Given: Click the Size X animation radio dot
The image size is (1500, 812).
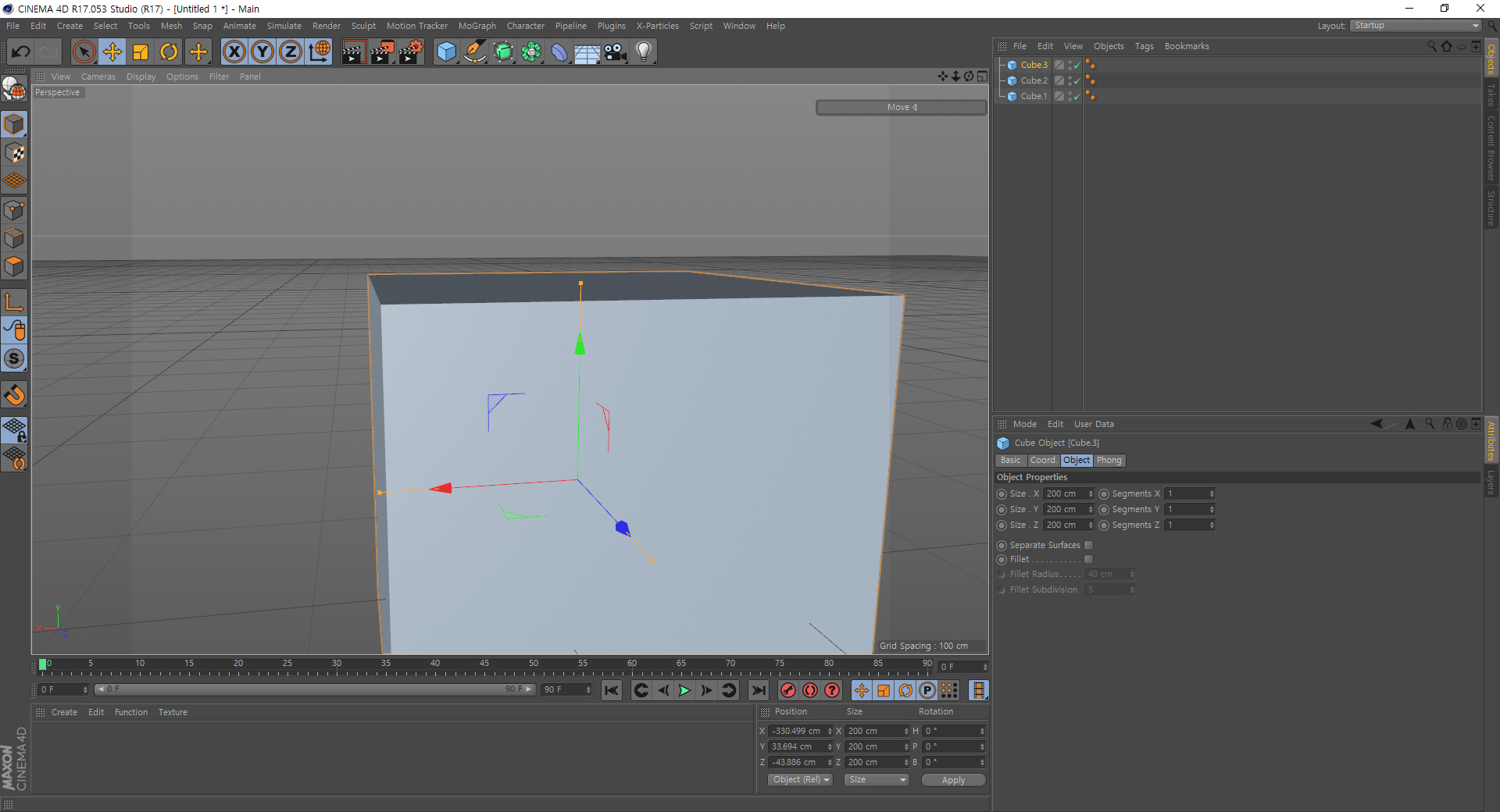Looking at the screenshot, I should tap(1002, 494).
